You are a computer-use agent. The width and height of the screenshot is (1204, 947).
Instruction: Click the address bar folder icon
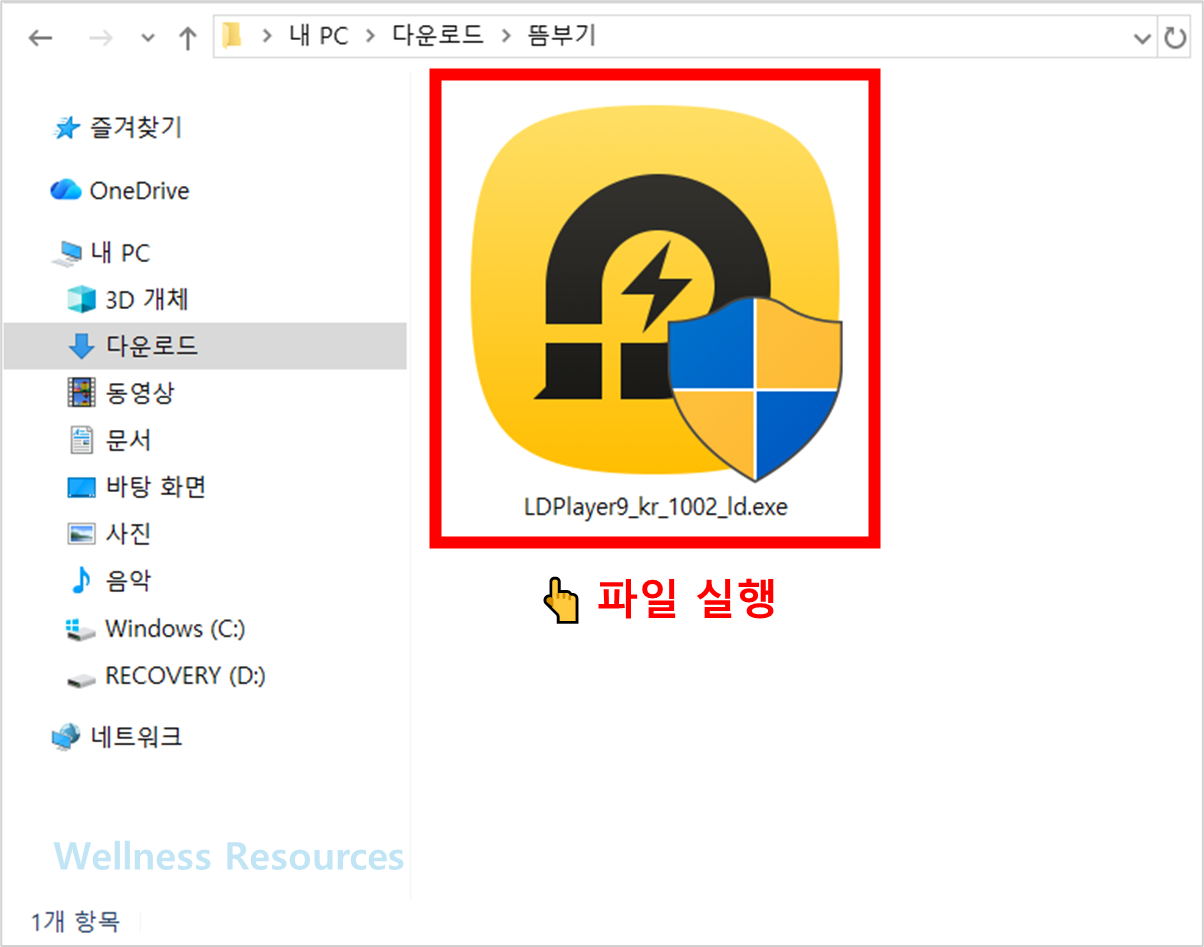tap(232, 37)
